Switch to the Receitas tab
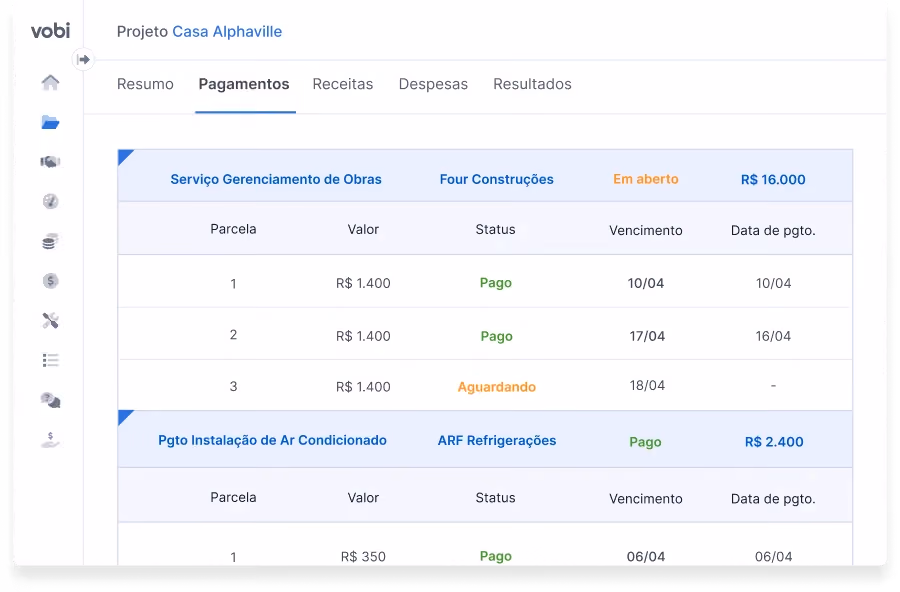The image size is (900, 592). pyautogui.click(x=343, y=84)
